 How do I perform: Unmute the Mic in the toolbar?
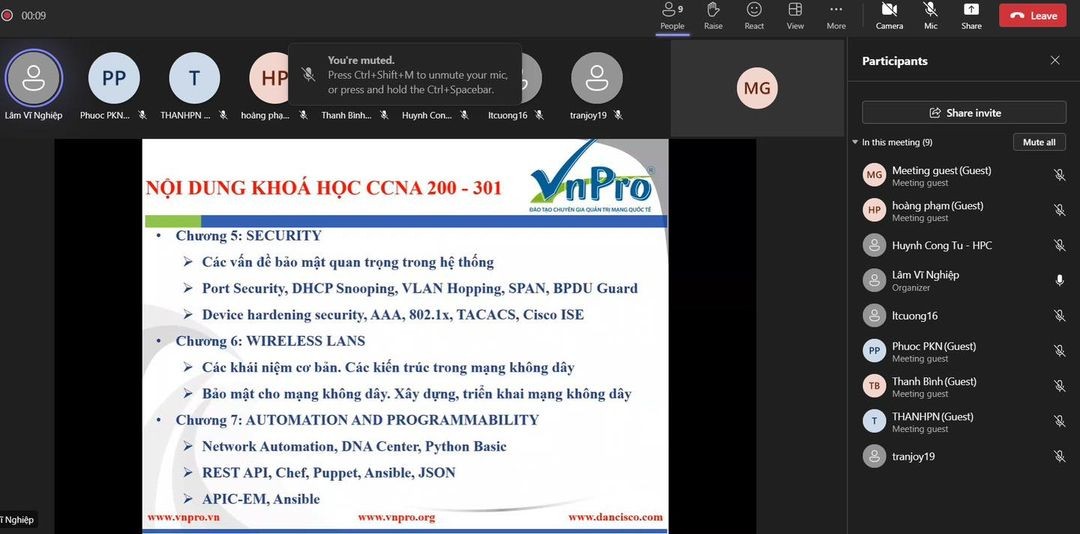pos(931,17)
